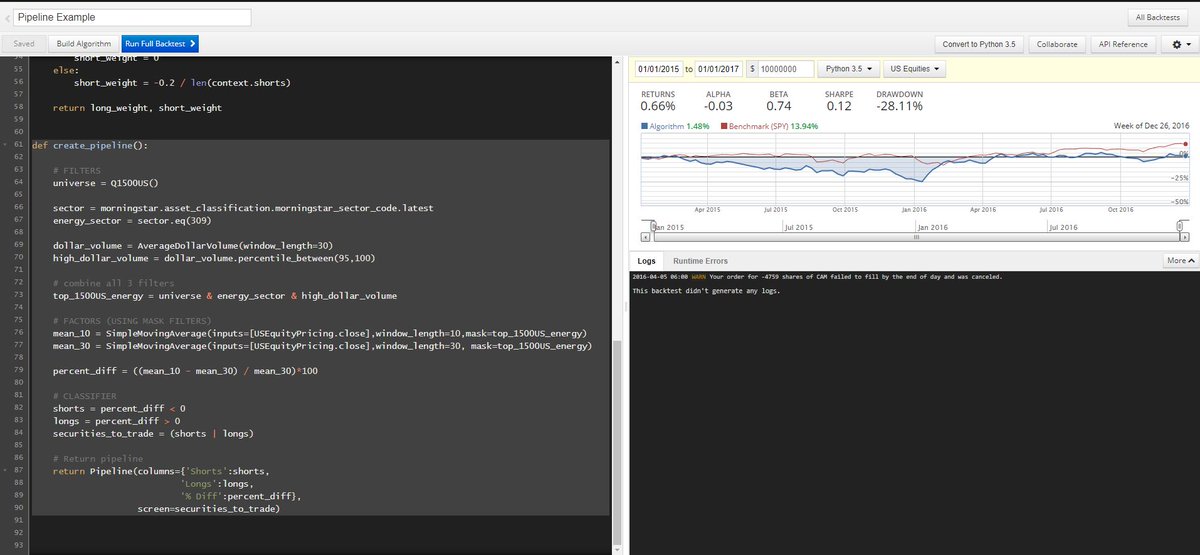Click the 'shorts = percent_diff < 0' line

pos(119,408)
